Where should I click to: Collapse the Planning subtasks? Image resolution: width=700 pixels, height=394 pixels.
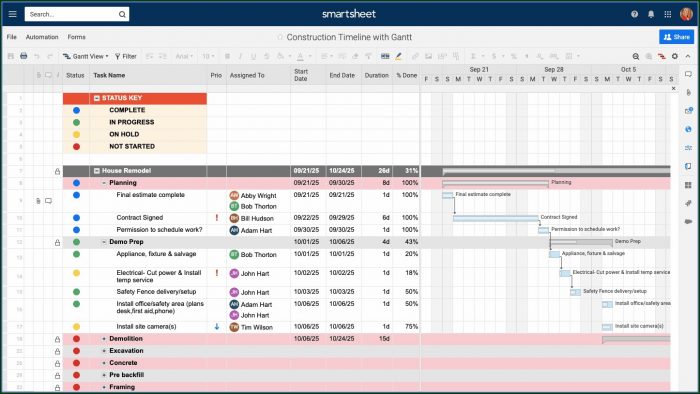pyautogui.click(x=104, y=183)
